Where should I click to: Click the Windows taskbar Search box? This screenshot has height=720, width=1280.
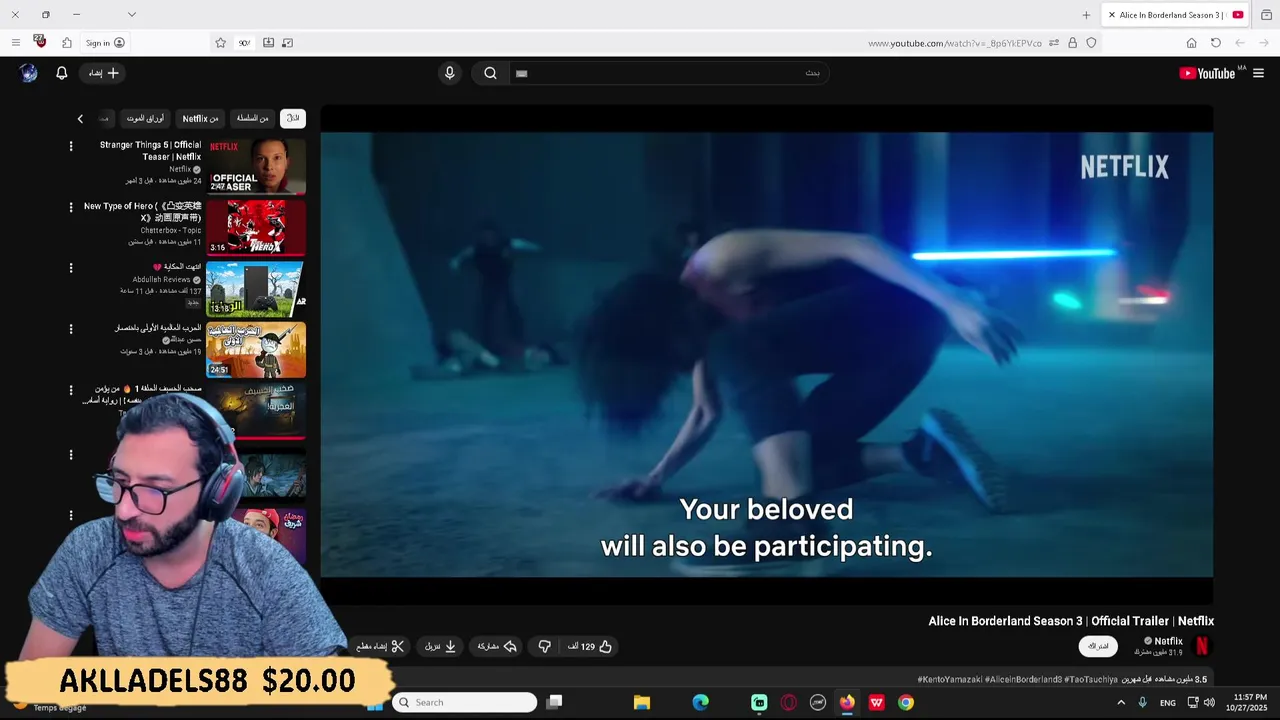tap(464, 702)
